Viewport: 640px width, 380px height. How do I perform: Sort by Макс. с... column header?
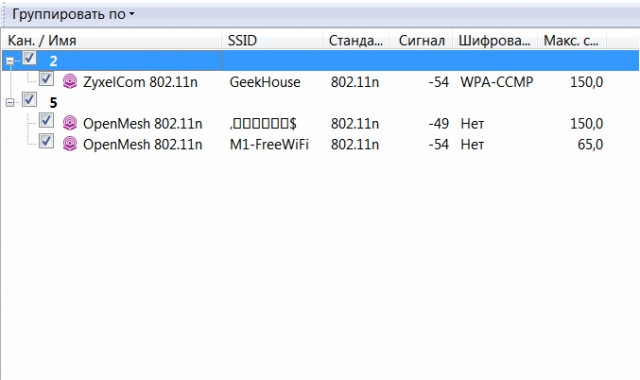click(571, 40)
